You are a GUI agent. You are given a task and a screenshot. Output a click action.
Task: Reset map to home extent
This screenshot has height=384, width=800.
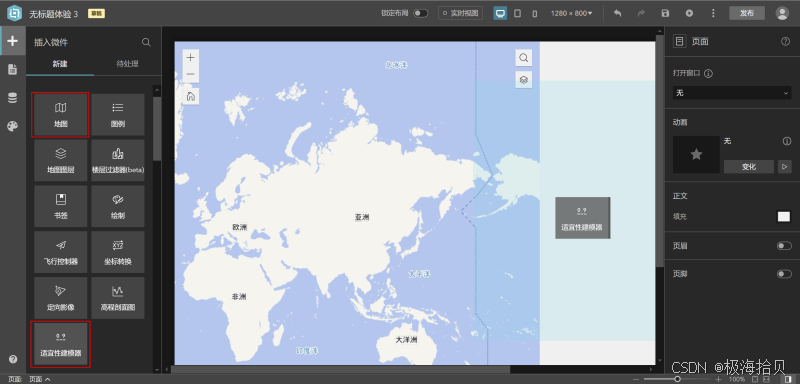point(190,96)
